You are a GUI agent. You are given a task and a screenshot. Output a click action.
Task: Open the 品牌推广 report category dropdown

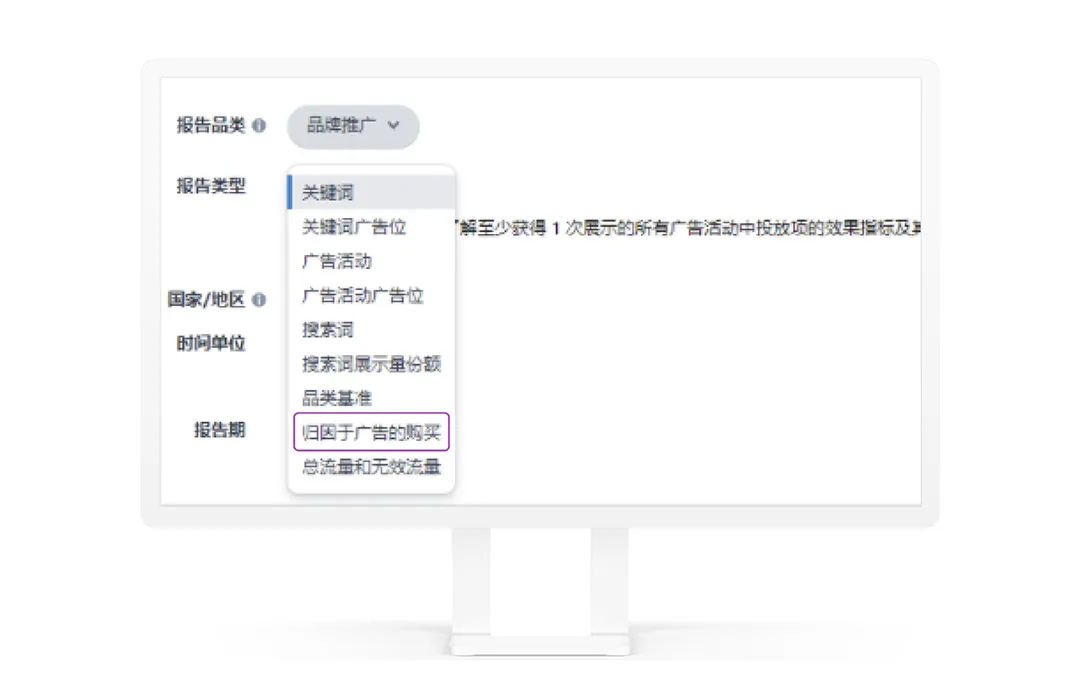pyautogui.click(x=353, y=127)
